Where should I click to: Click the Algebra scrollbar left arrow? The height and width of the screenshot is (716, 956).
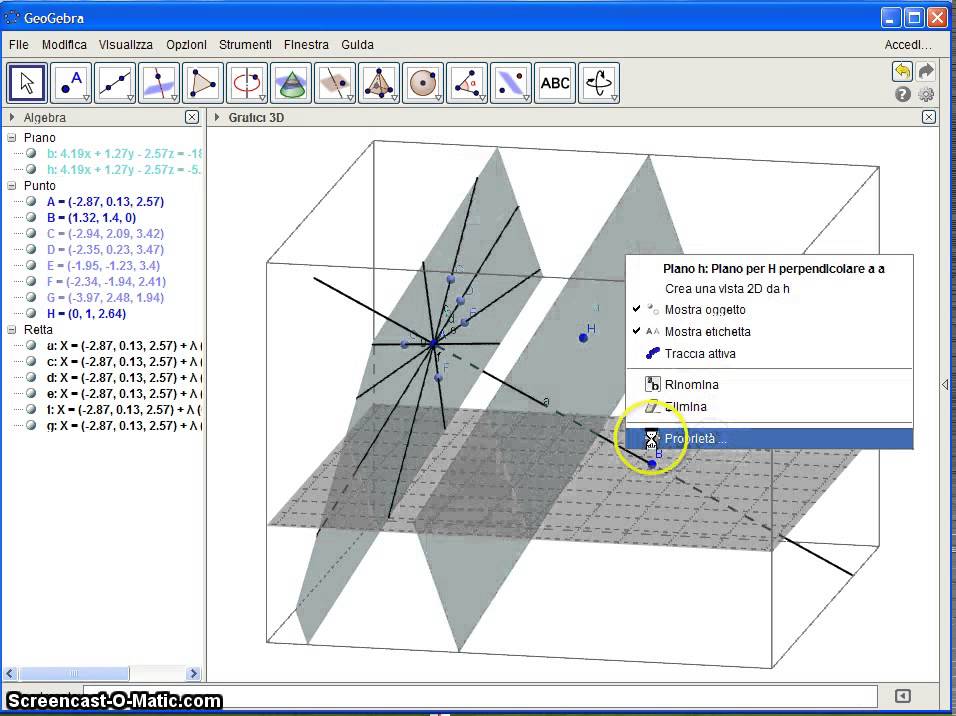[9, 673]
